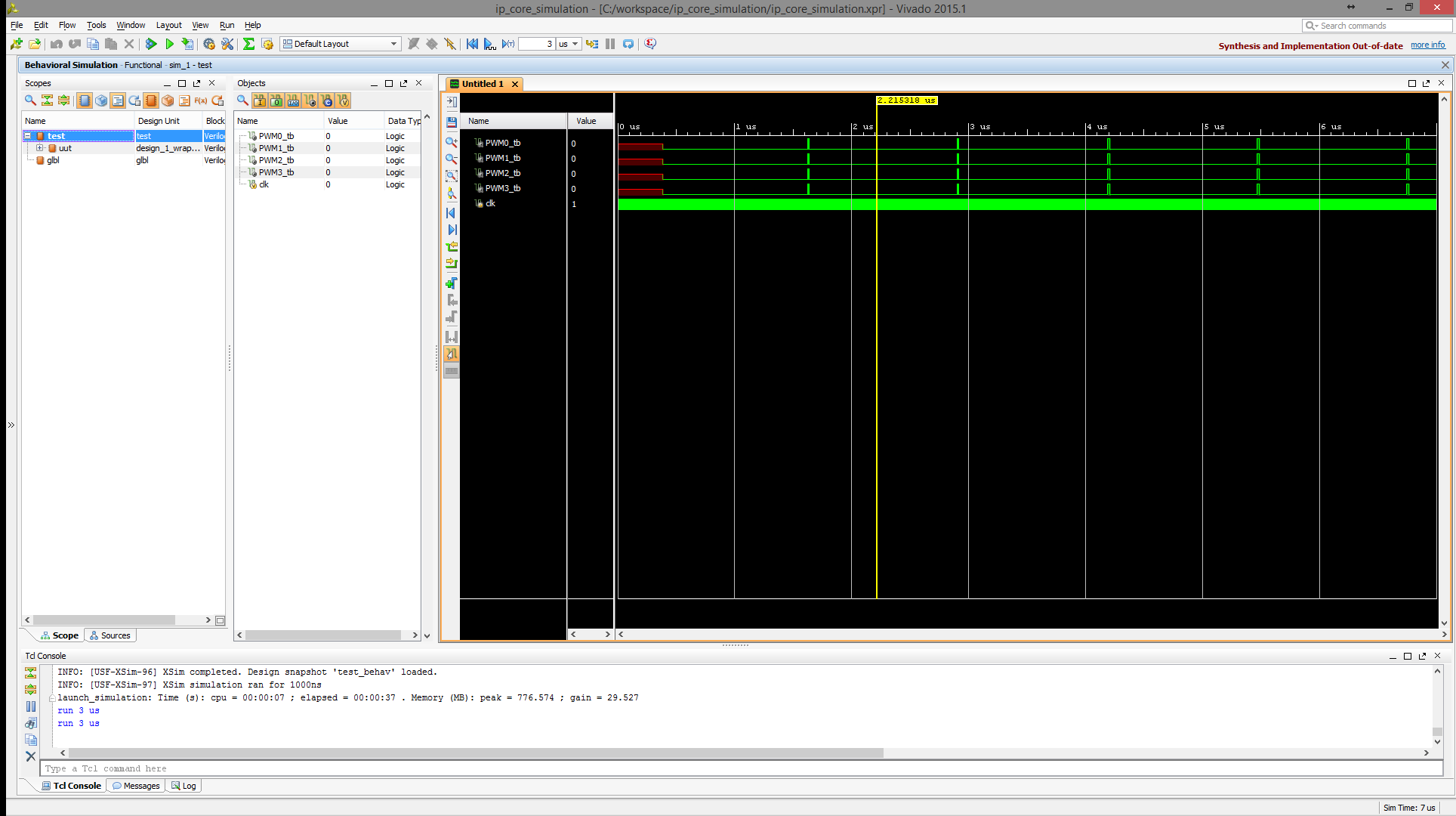Jump to previous transition icon
This screenshot has height=816, width=1456.
452,246
